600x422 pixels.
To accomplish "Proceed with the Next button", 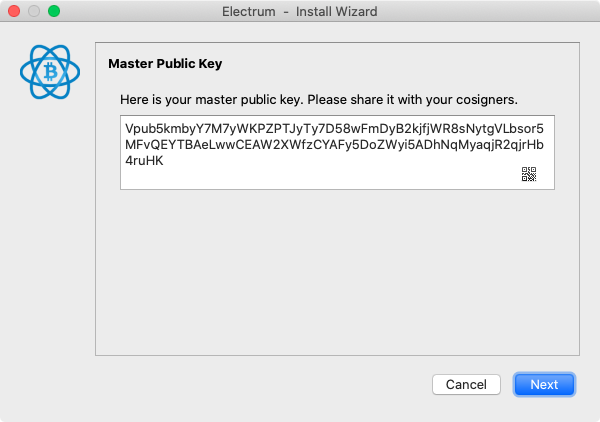I will coord(544,384).
